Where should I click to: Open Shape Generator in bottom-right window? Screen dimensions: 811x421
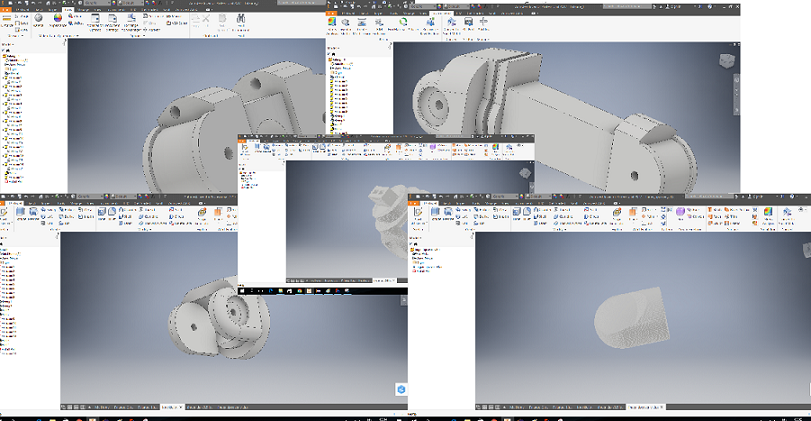tap(617, 215)
